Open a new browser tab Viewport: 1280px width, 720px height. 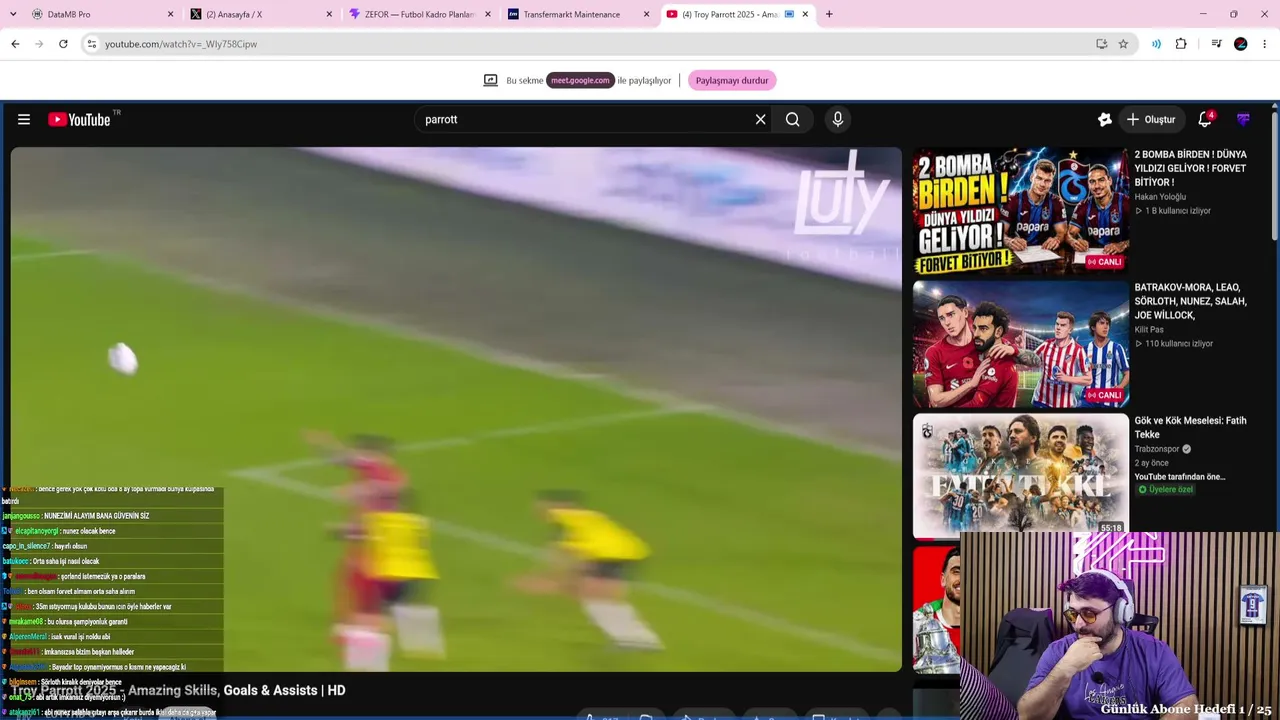pos(829,14)
